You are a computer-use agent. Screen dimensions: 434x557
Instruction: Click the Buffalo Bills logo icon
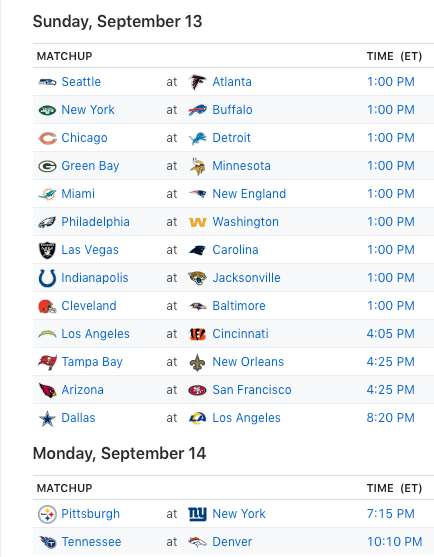[197, 110]
